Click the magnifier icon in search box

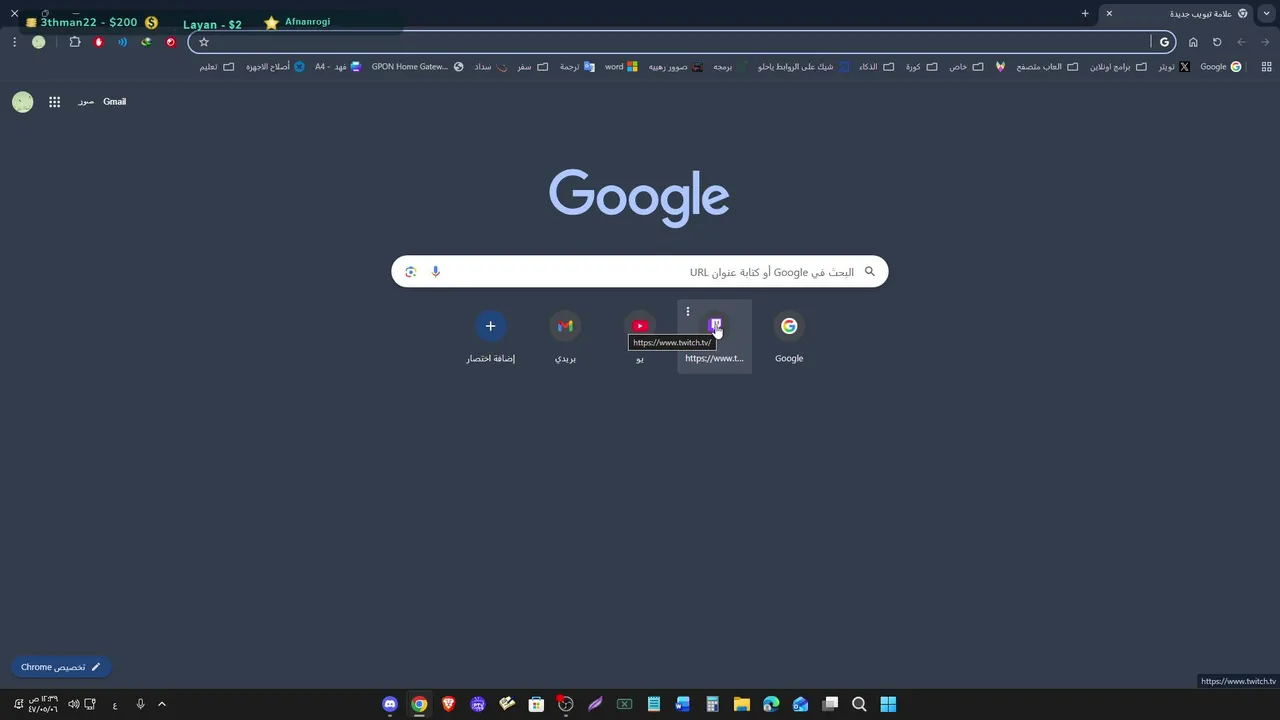coord(870,272)
